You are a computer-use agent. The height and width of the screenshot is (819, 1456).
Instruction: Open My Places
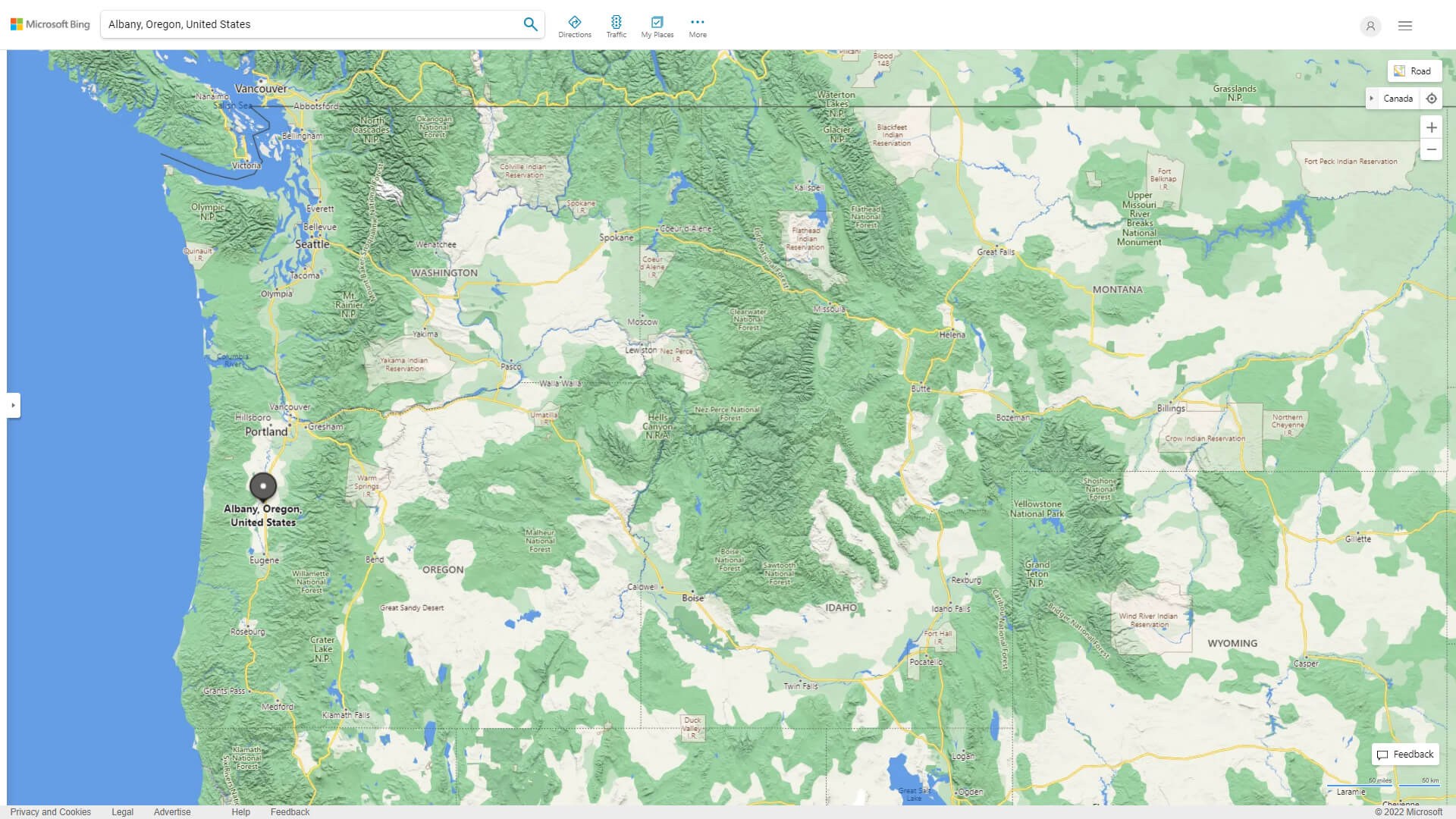(657, 24)
